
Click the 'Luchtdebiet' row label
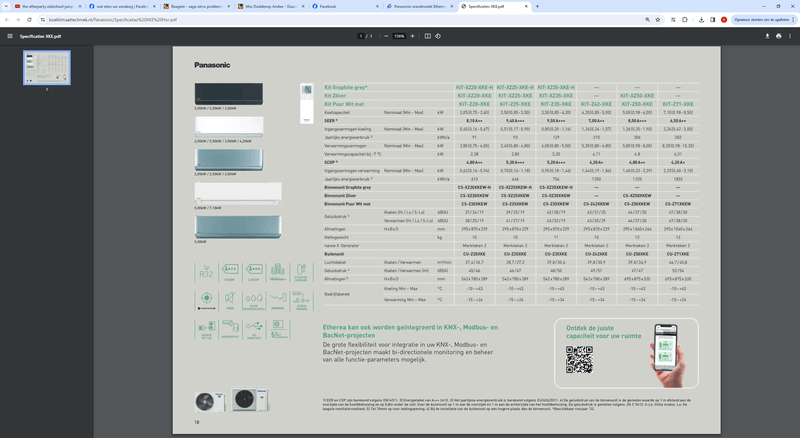335,262
